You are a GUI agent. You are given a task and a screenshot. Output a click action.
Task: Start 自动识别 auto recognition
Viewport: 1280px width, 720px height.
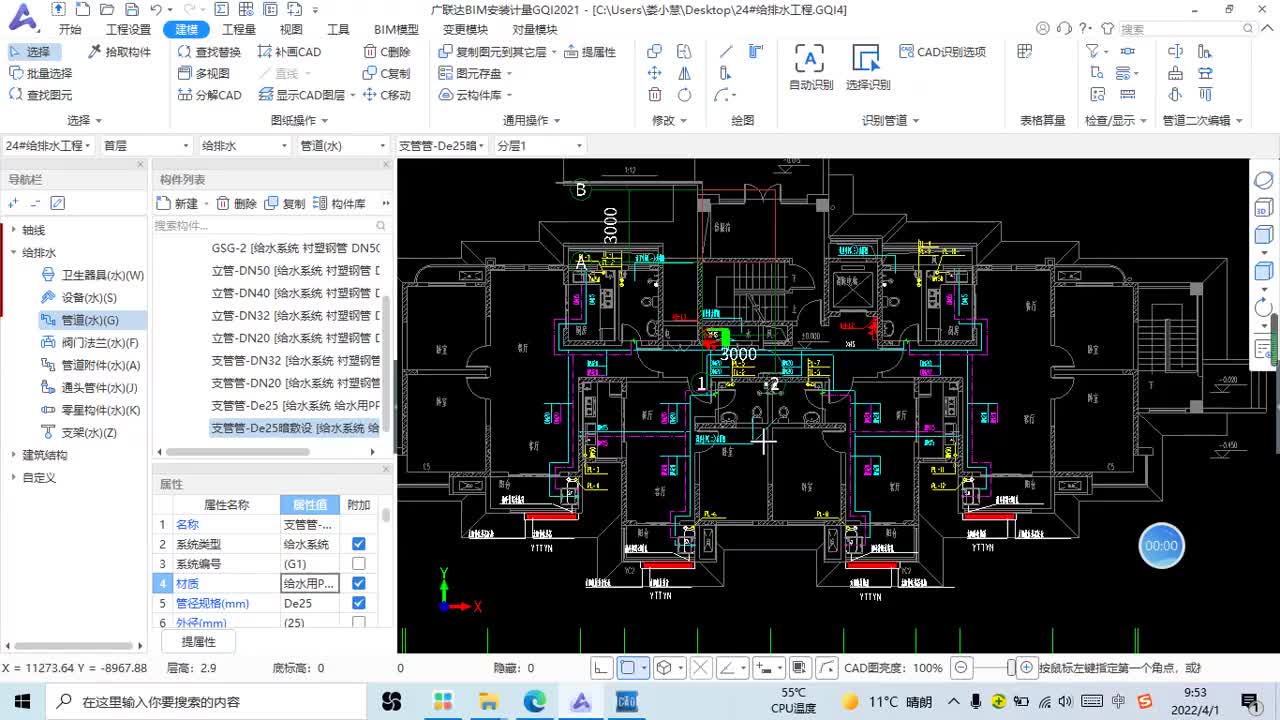pyautogui.click(x=811, y=67)
